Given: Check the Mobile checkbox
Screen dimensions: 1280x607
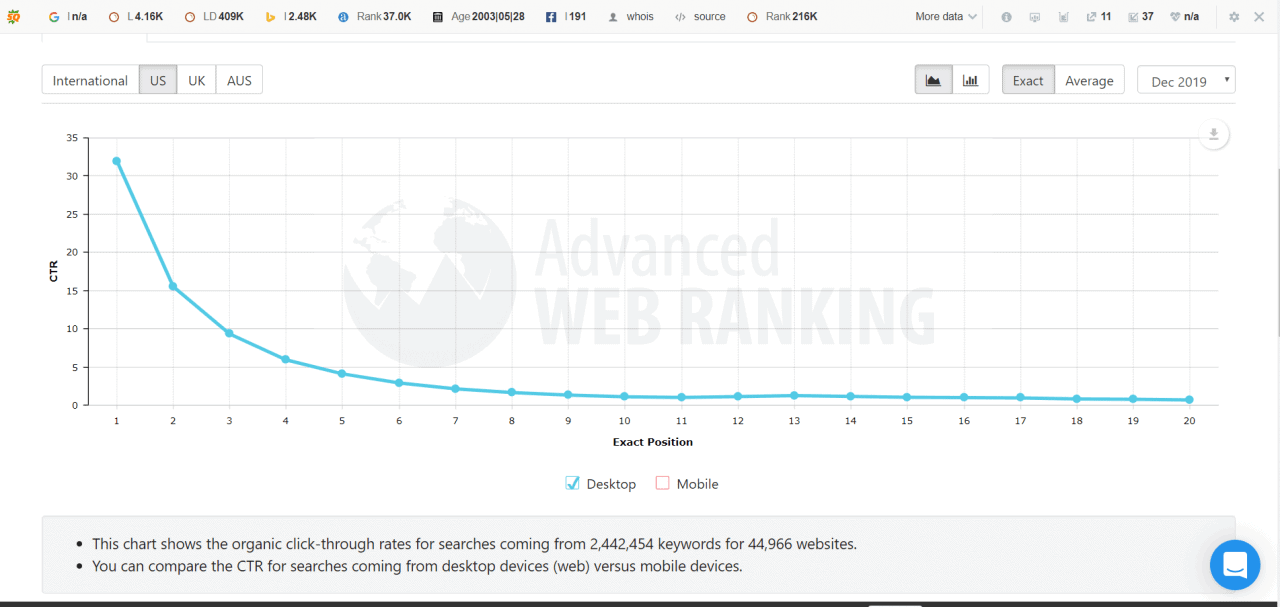Looking at the screenshot, I should coord(662,483).
